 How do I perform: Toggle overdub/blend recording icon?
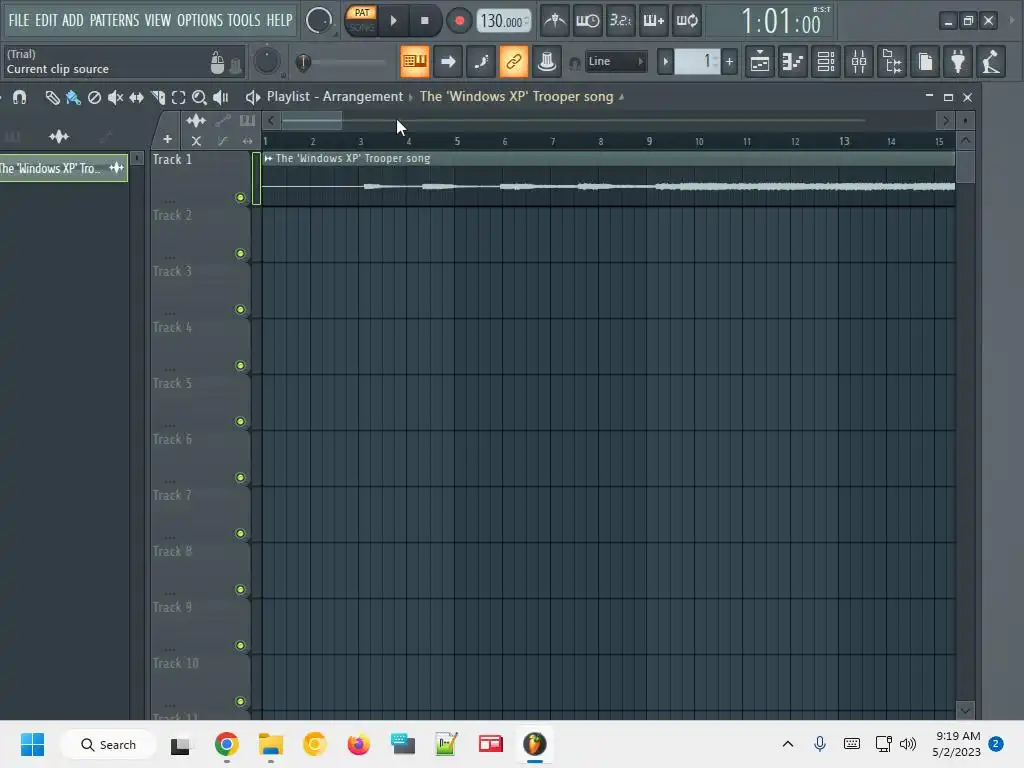click(653, 21)
